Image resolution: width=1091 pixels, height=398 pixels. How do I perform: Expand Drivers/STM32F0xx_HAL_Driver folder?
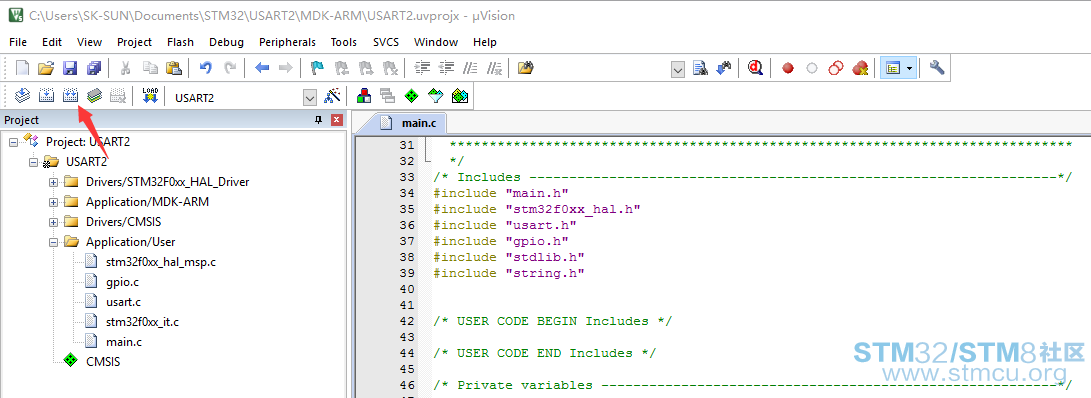point(53,182)
